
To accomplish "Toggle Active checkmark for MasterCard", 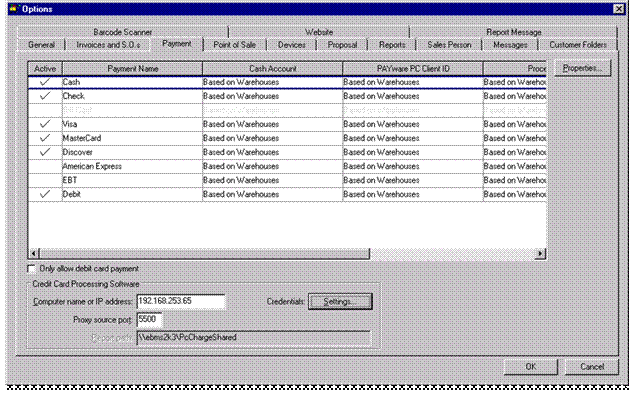I will coord(45,138).
